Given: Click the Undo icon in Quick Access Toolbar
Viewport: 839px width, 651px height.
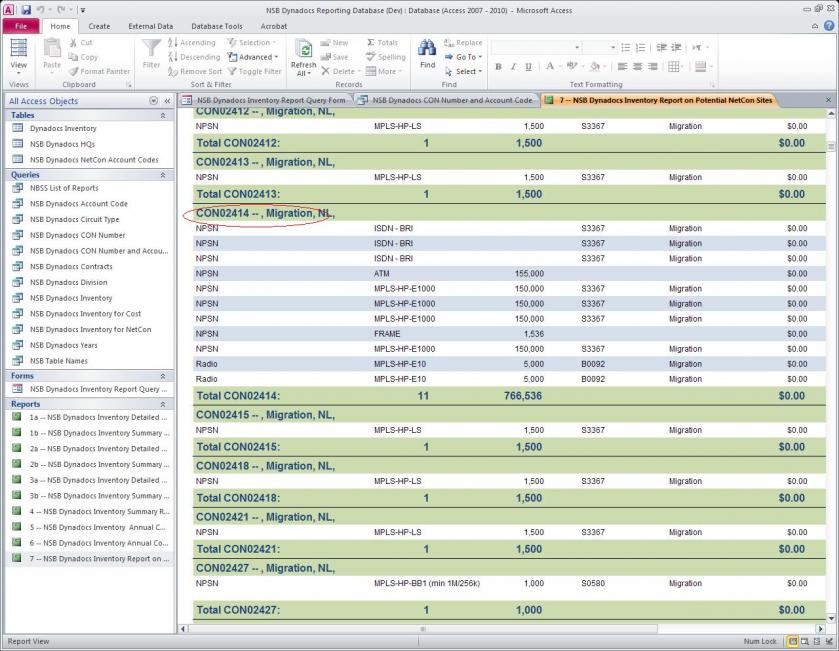Looking at the screenshot, I should (41, 10).
